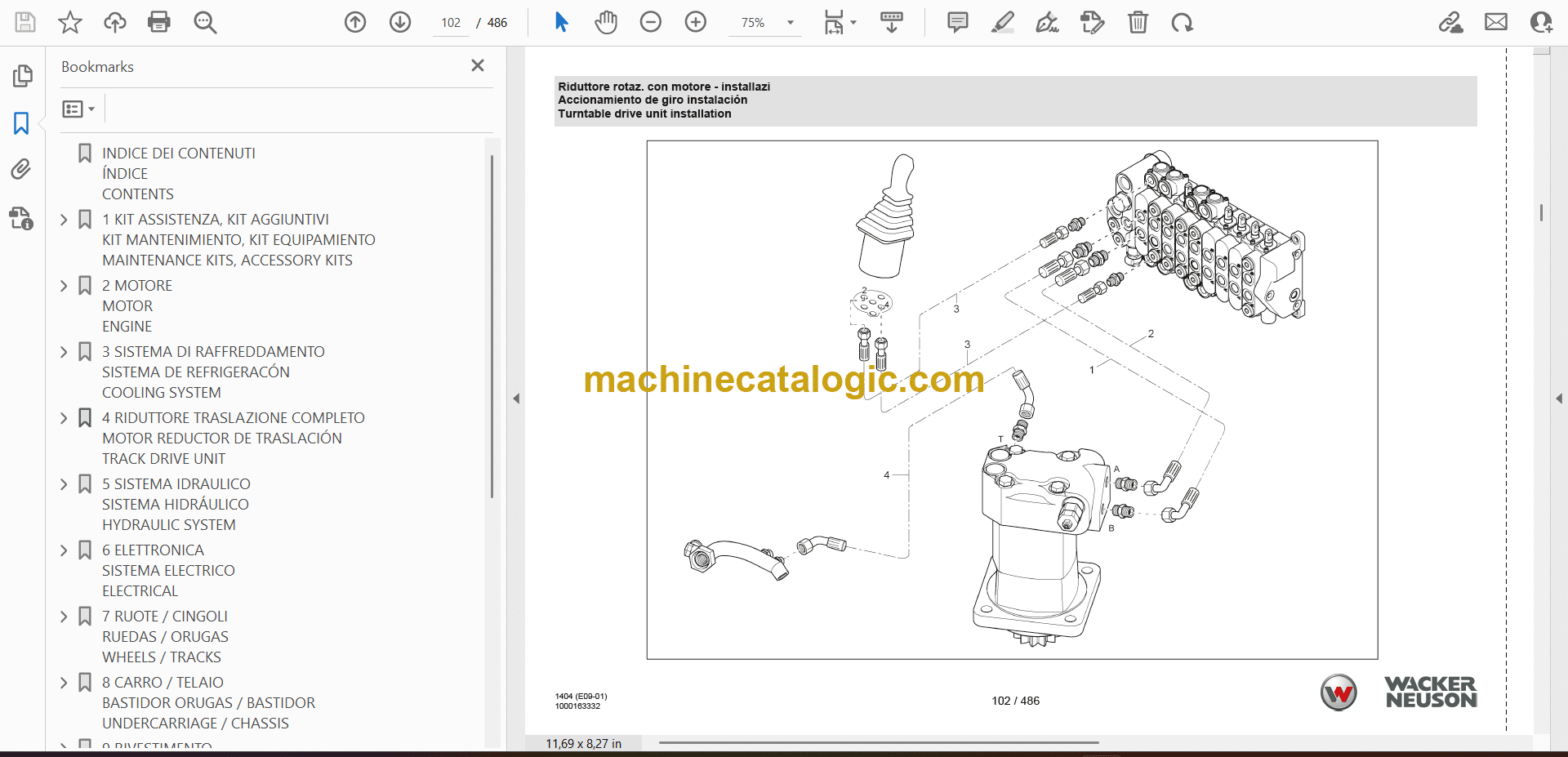Screen dimensions: 1568x757
Task: Open the zoom level dropdown
Action: pyautogui.click(x=790, y=23)
